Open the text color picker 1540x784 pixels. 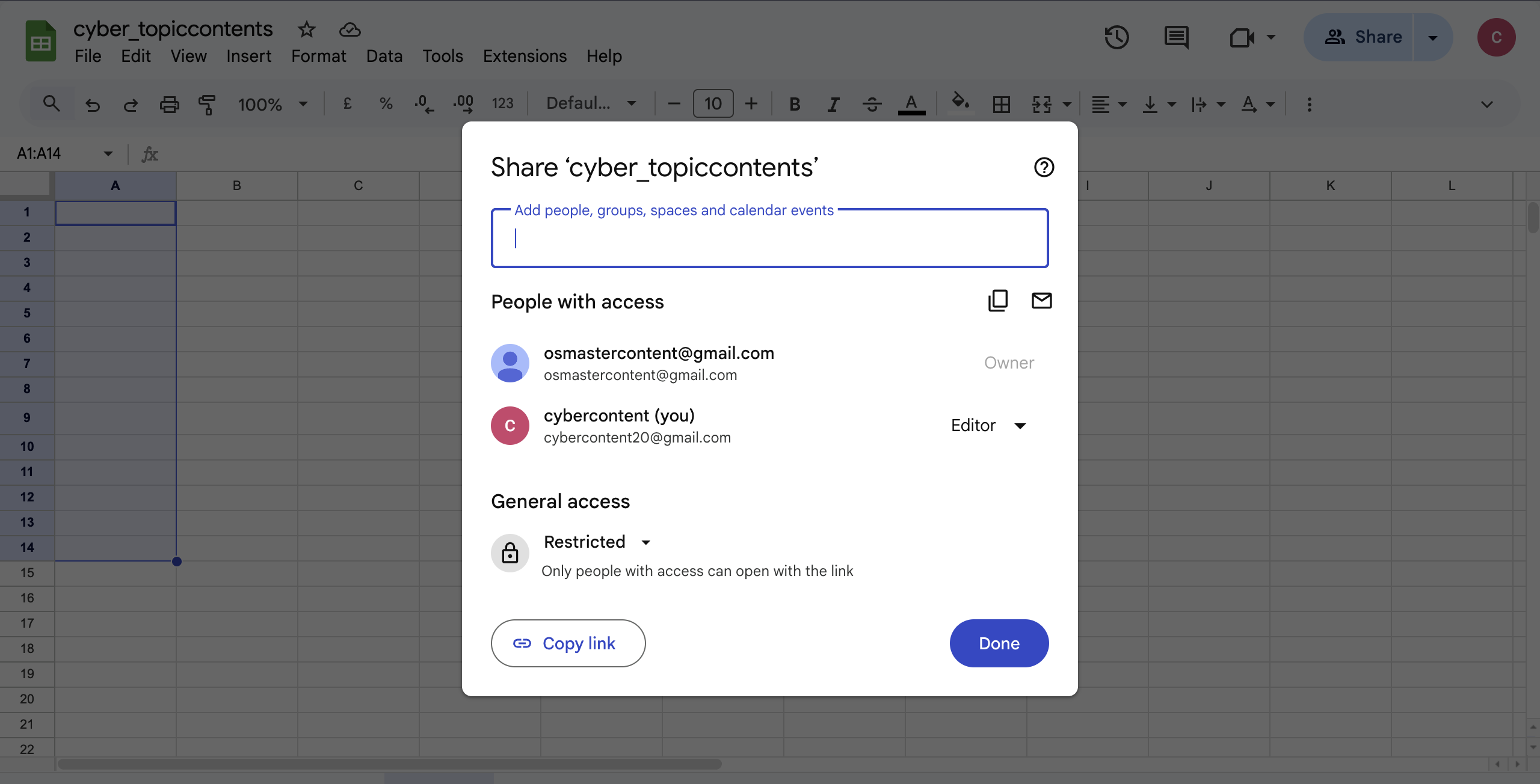click(x=911, y=103)
